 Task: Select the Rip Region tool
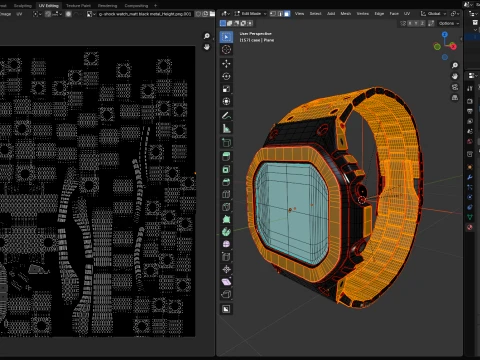coord(226,294)
